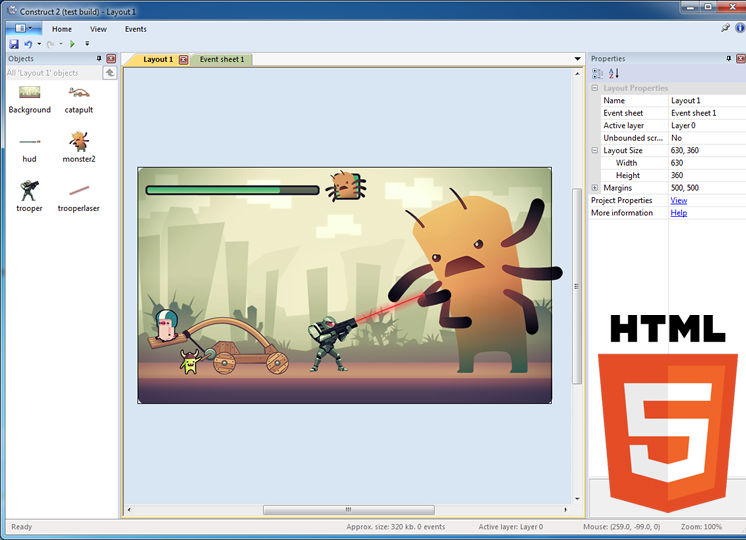Select the catapult sprite in the layout
The width and height of the screenshot is (746, 540).
(x=221, y=343)
